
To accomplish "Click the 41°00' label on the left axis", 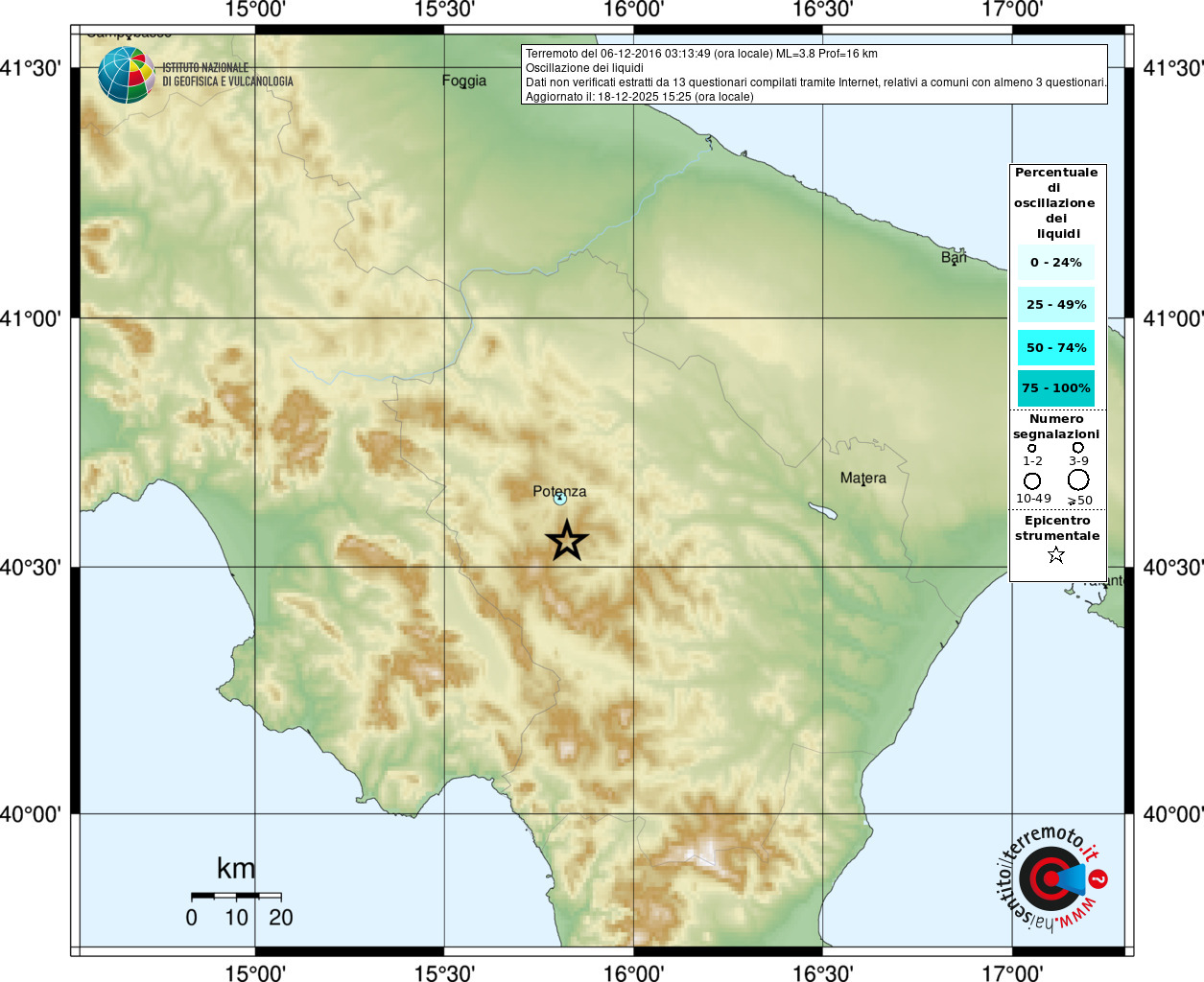I will pyautogui.click(x=31, y=317).
